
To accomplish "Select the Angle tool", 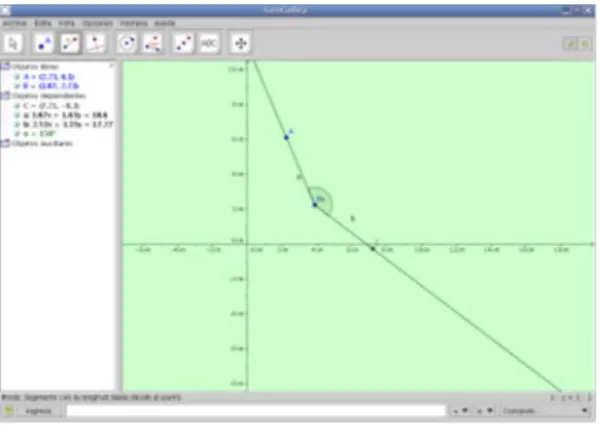I will click(153, 44).
